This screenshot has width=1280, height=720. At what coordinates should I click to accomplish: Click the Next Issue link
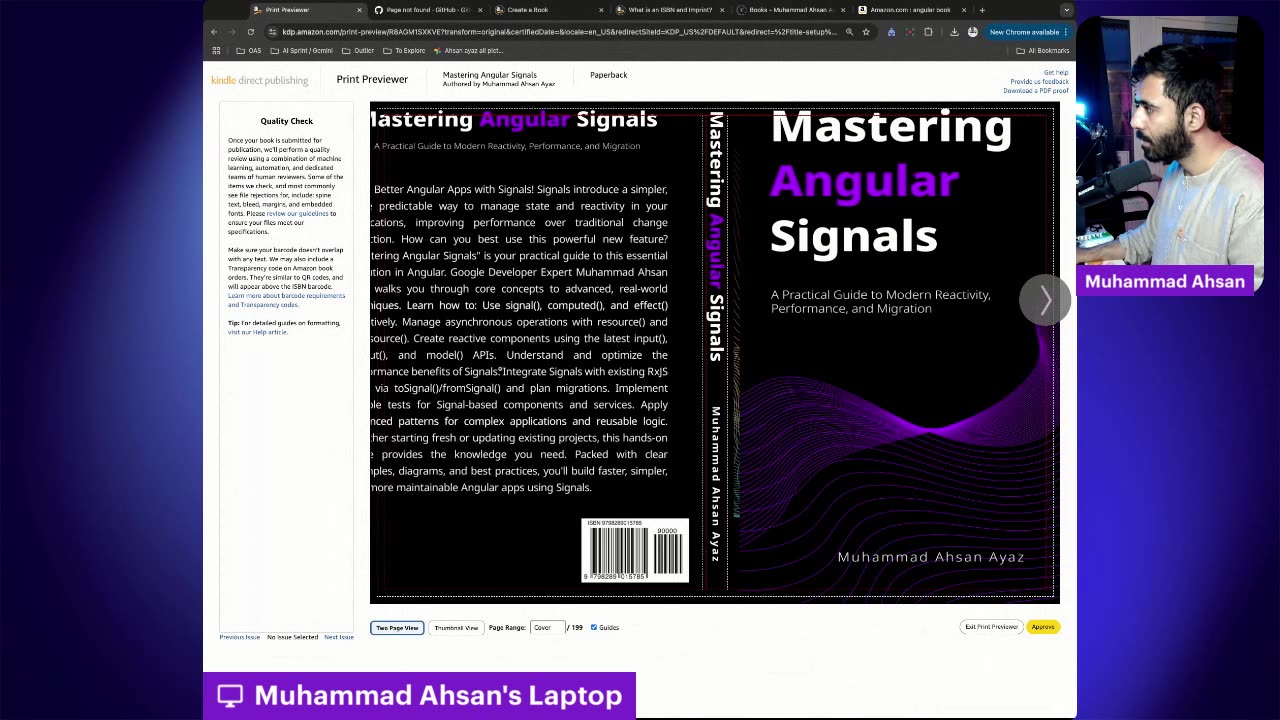point(339,637)
